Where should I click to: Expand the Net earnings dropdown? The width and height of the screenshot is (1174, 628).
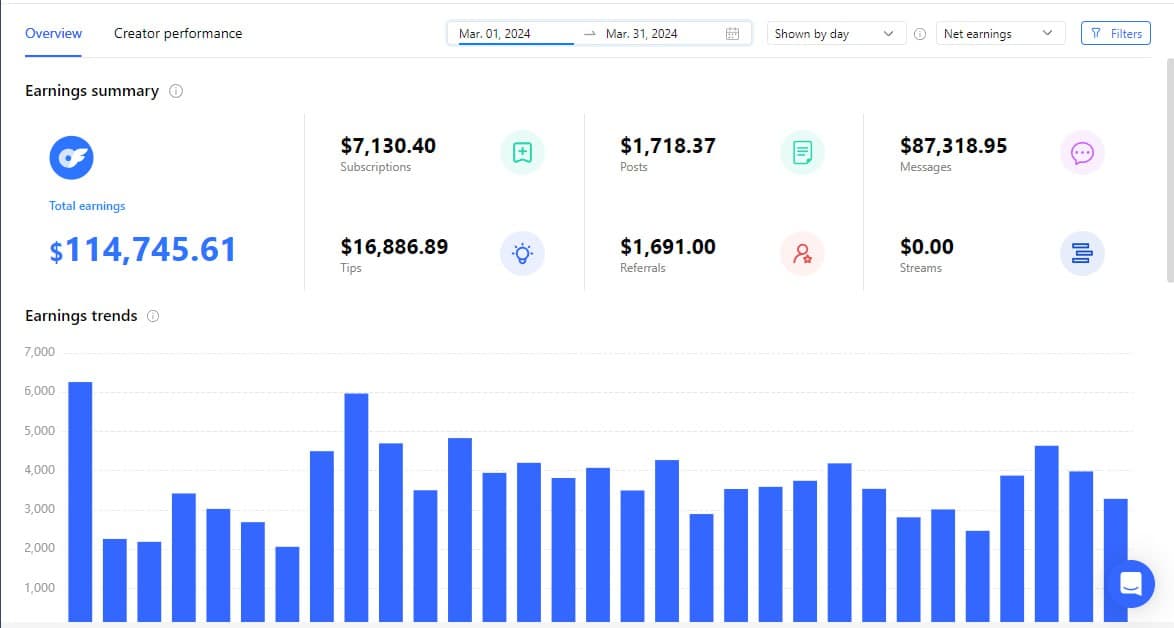point(999,34)
